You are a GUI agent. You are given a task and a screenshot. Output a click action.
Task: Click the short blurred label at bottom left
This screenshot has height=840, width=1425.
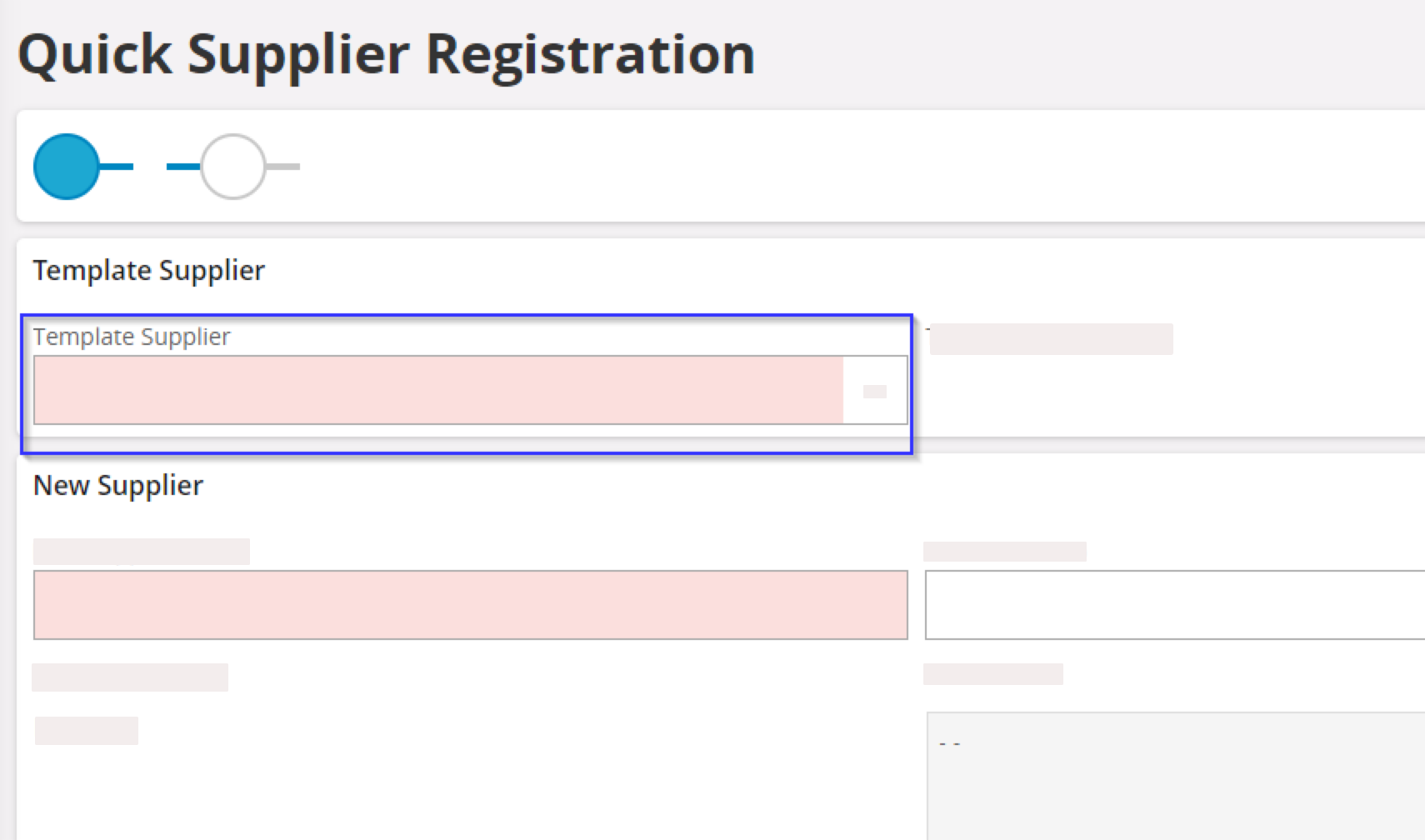pyautogui.click(x=87, y=731)
